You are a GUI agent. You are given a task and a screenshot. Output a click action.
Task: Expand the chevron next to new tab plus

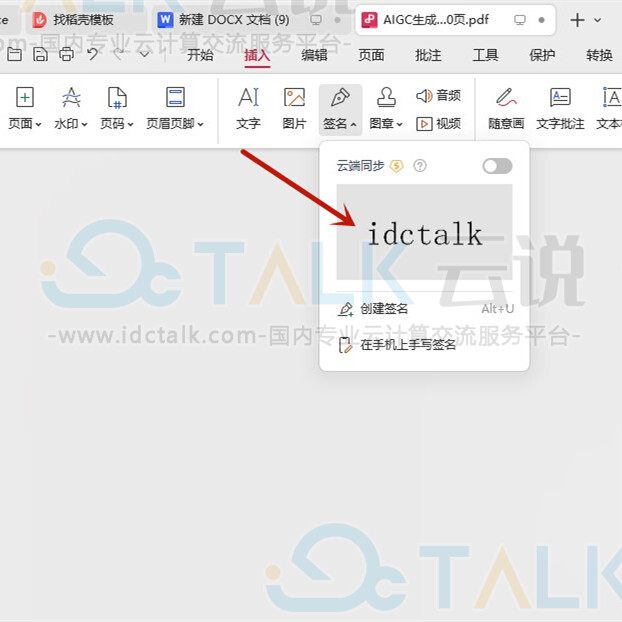(x=597, y=20)
